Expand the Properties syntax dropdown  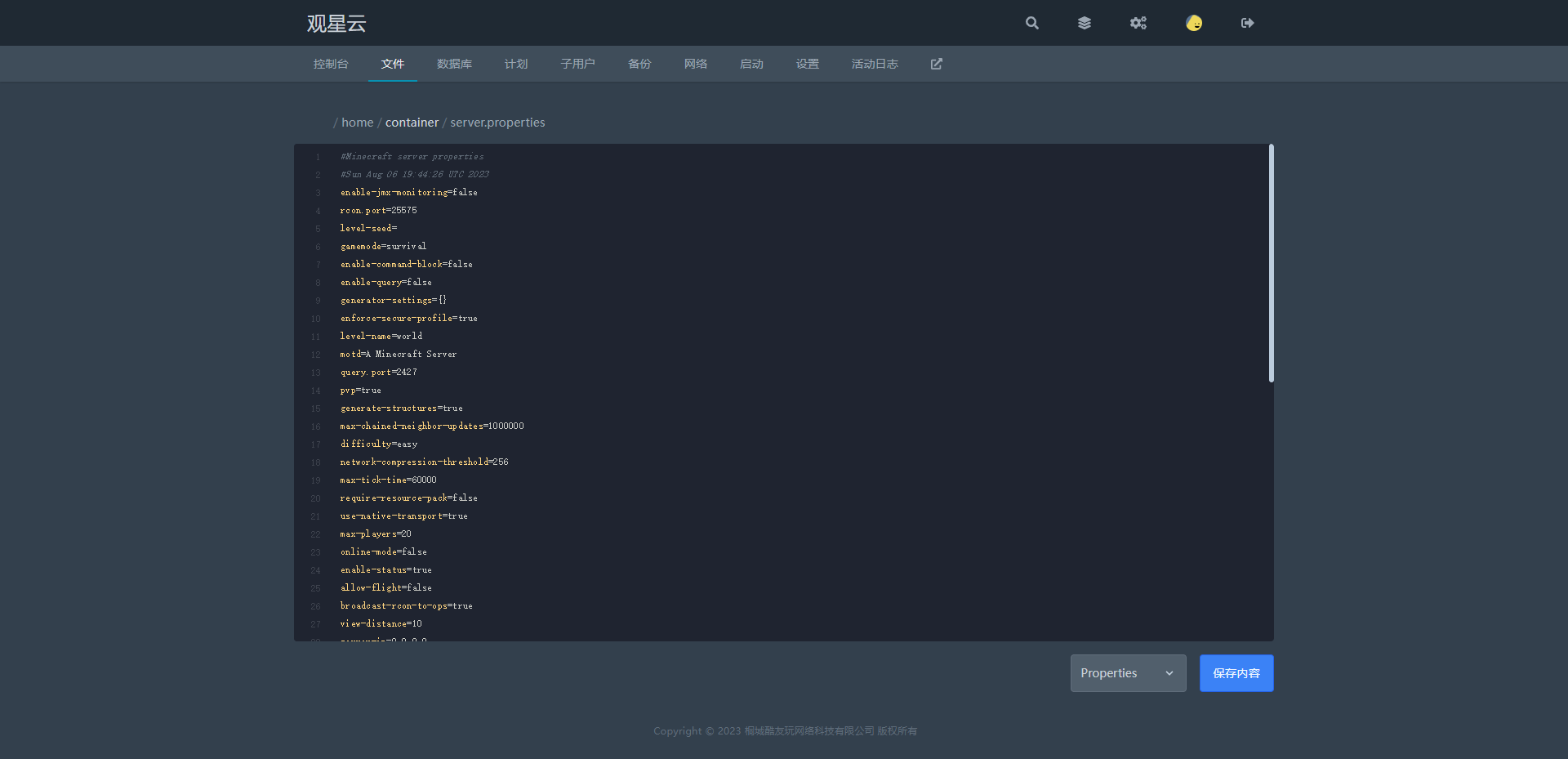pos(1128,673)
